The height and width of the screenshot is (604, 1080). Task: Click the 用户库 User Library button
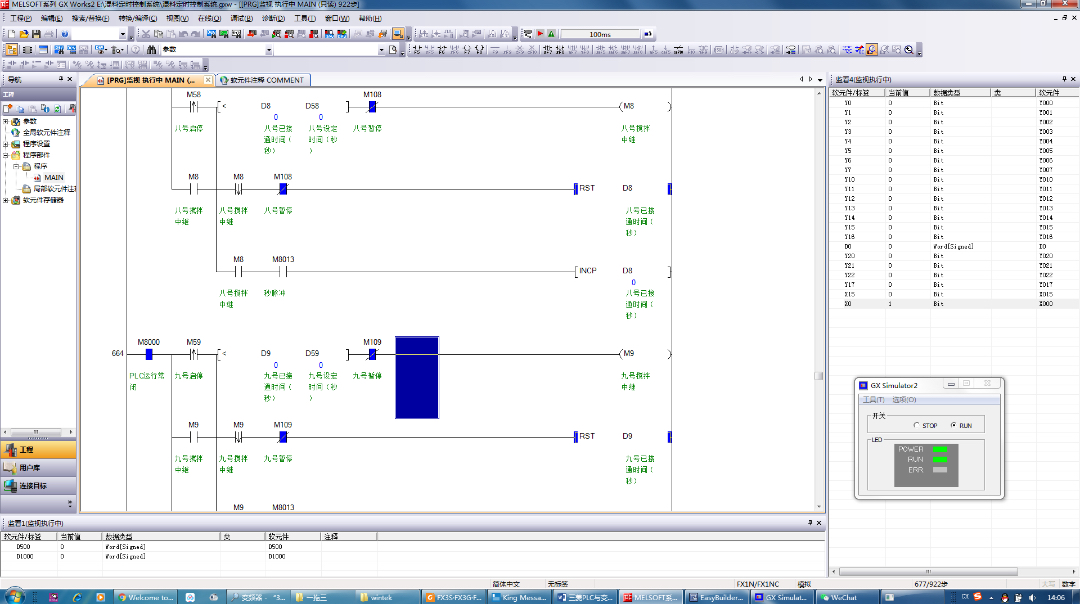pyautogui.click(x=39, y=468)
